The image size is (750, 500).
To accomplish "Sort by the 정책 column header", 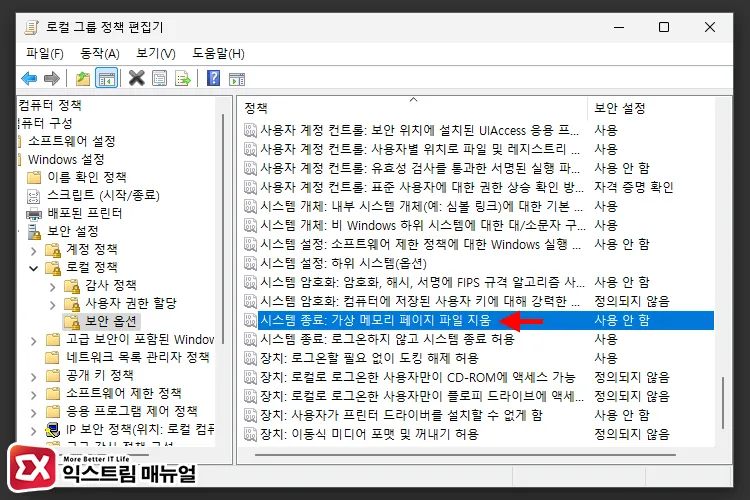I will coord(413,108).
